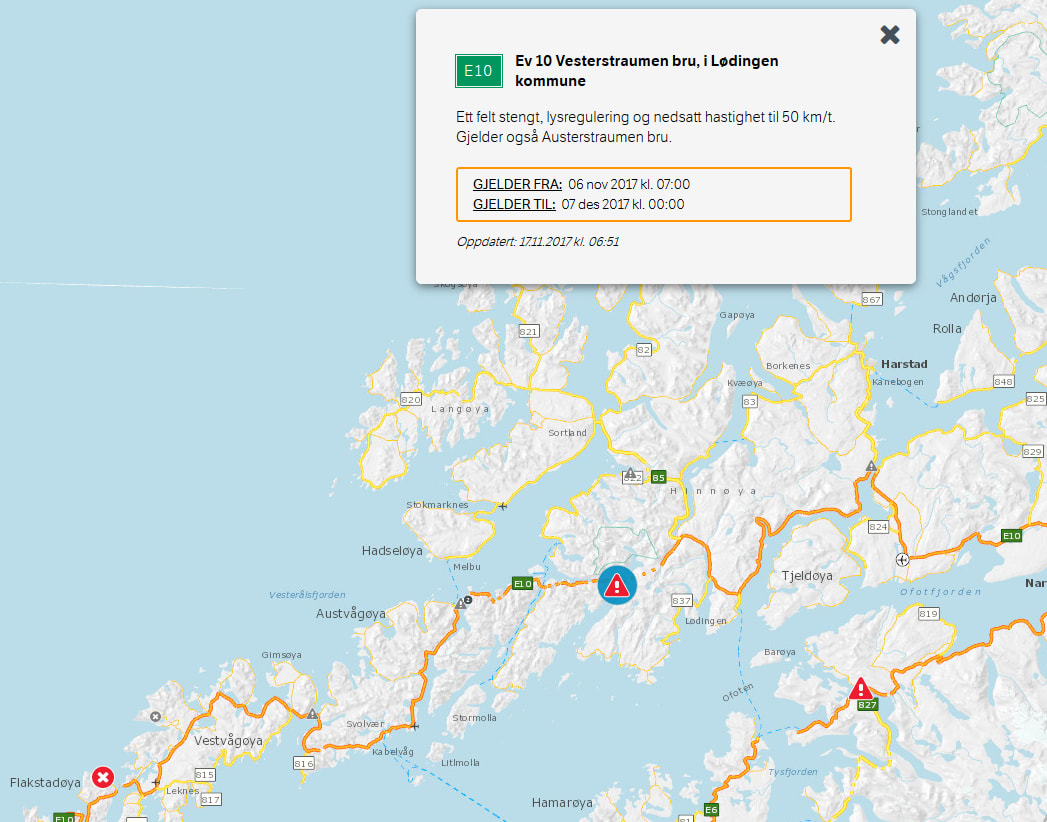Click the selected blue warning marker on E10
The image size is (1047, 822).
coord(617,585)
